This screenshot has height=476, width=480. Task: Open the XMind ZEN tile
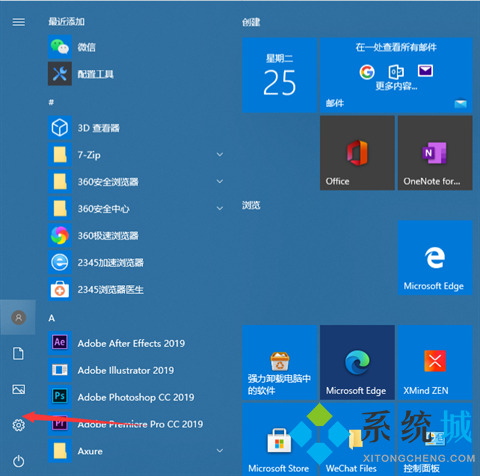coord(435,362)
